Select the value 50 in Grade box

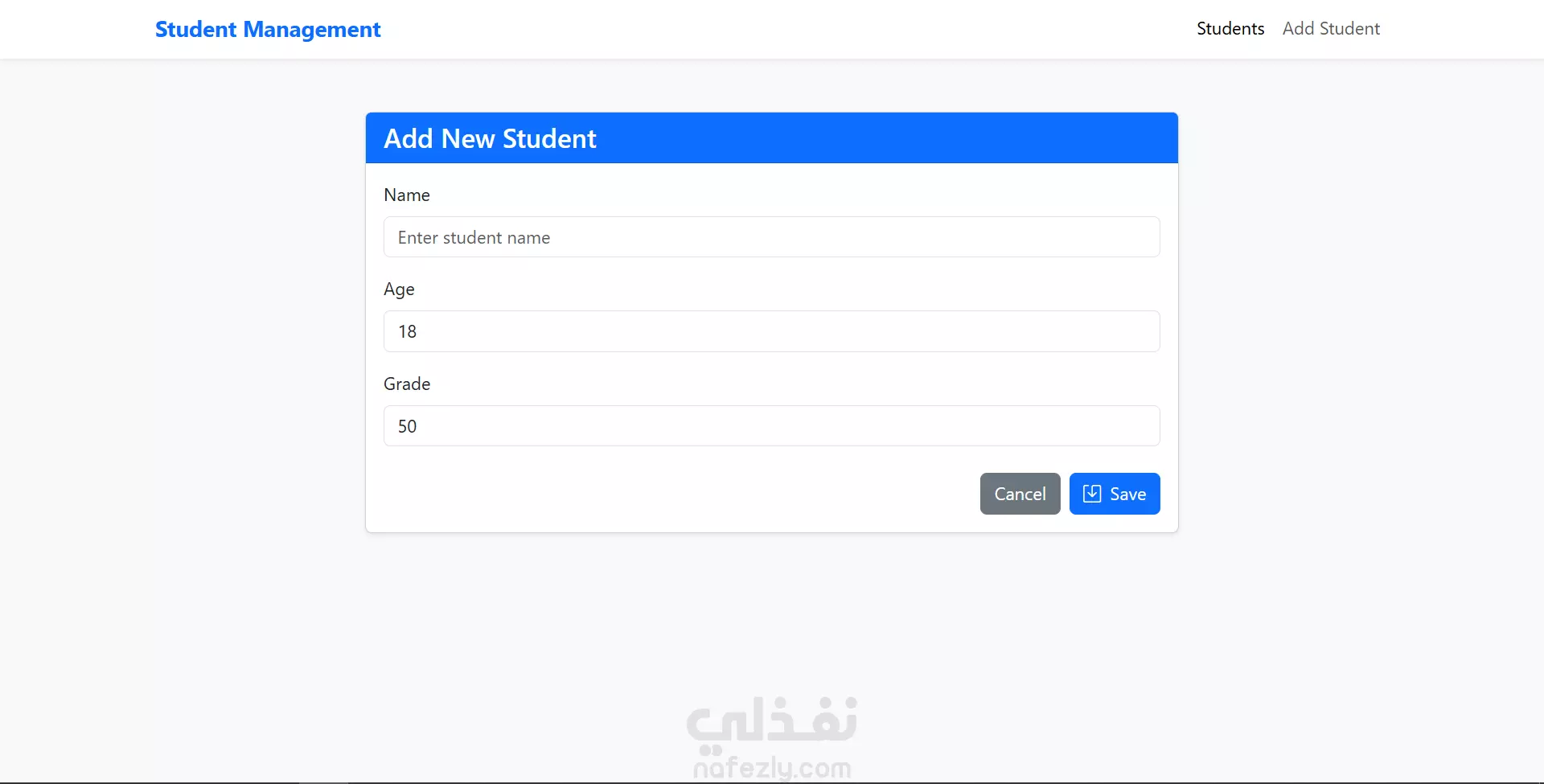(407, 427)
